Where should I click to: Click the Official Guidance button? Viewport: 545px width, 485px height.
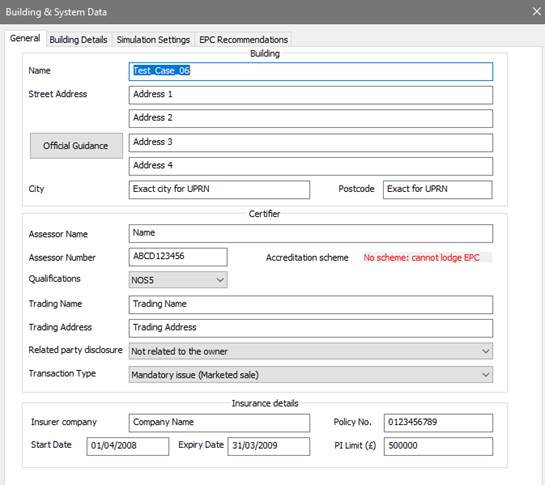(x=76, y=146)
